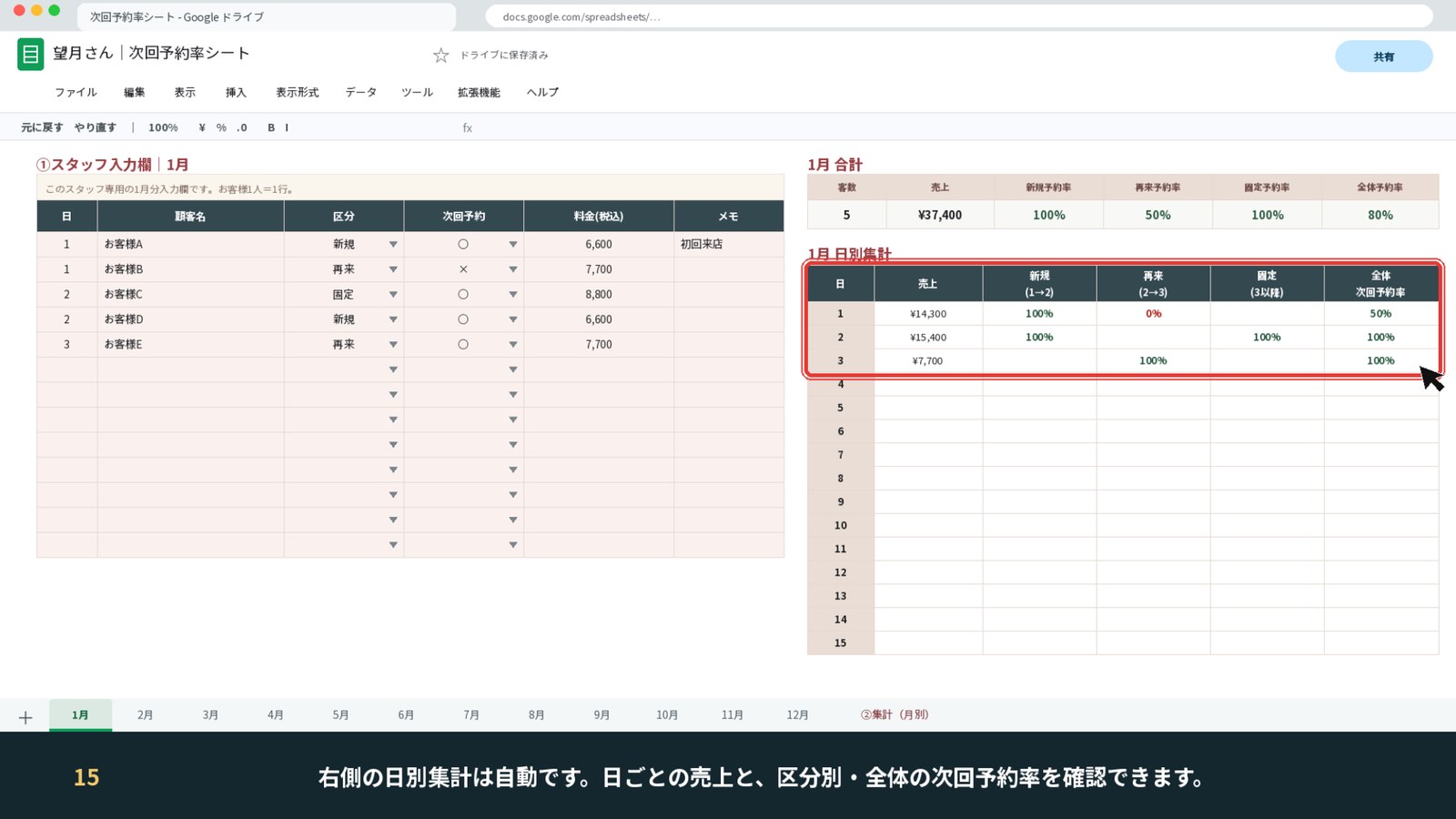Select the お客様A customer name cell

point(191,245)
